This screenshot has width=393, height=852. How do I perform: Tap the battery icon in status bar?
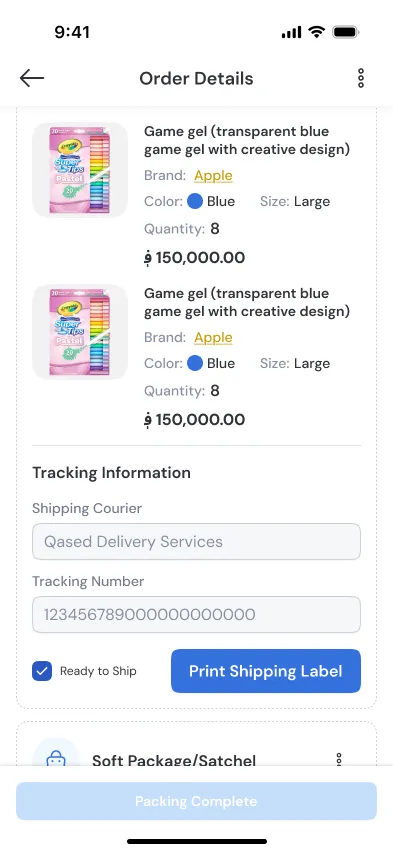(x=346, y=33)
